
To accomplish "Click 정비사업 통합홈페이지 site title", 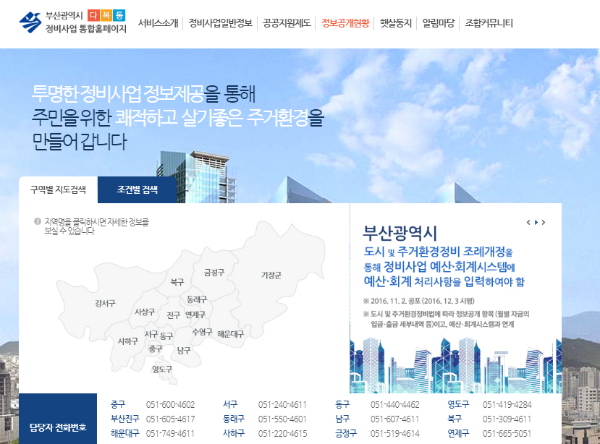I will (86, 28).
